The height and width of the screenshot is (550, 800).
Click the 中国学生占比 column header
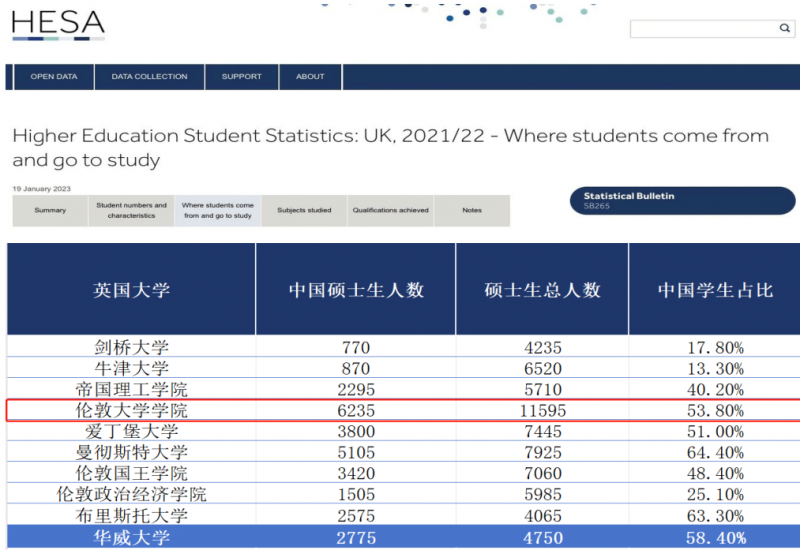pos(714,290)
